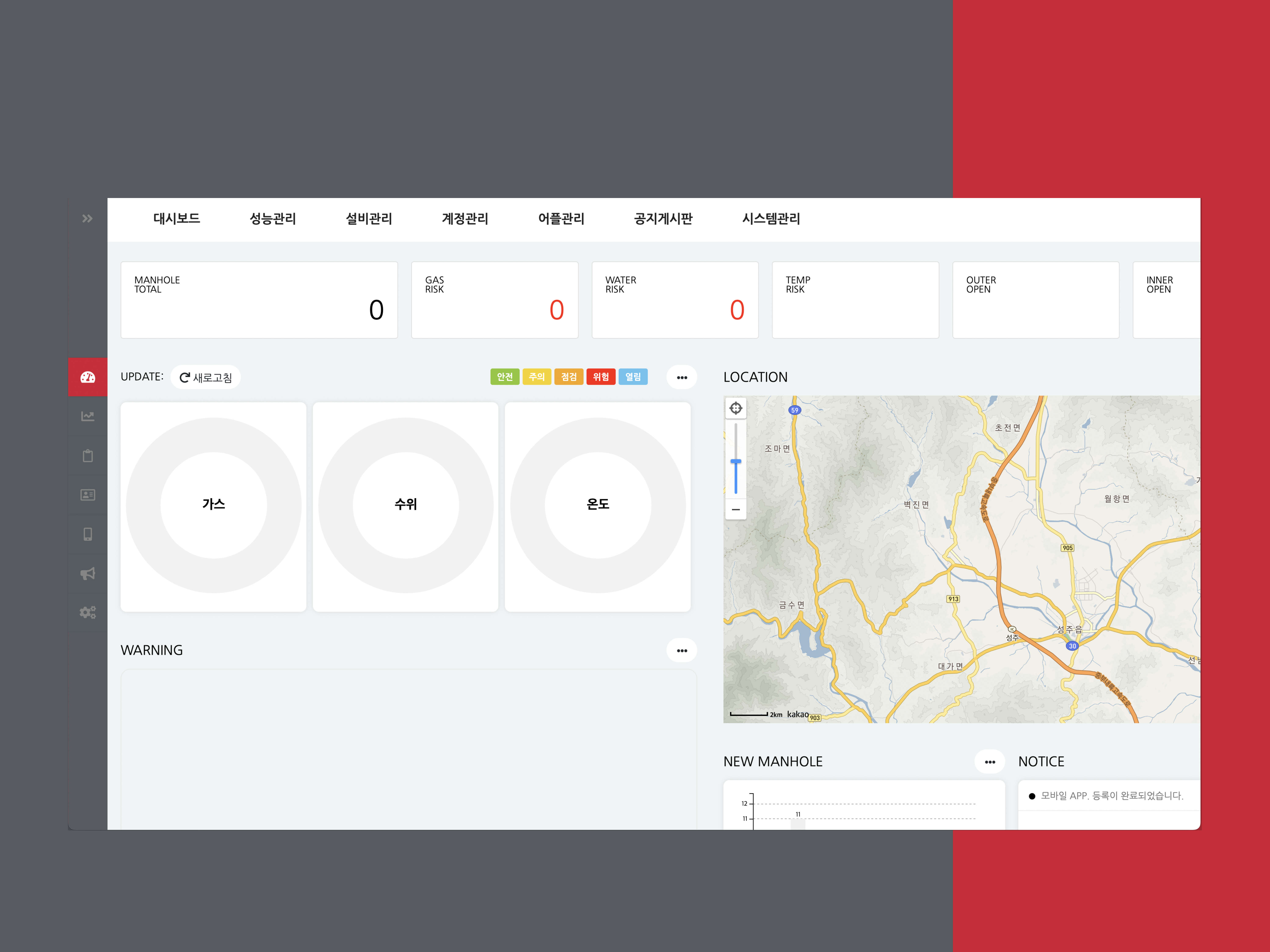Click route 30 marker on the map
The image size is (1270, 952).
[x=1073, y=646]
